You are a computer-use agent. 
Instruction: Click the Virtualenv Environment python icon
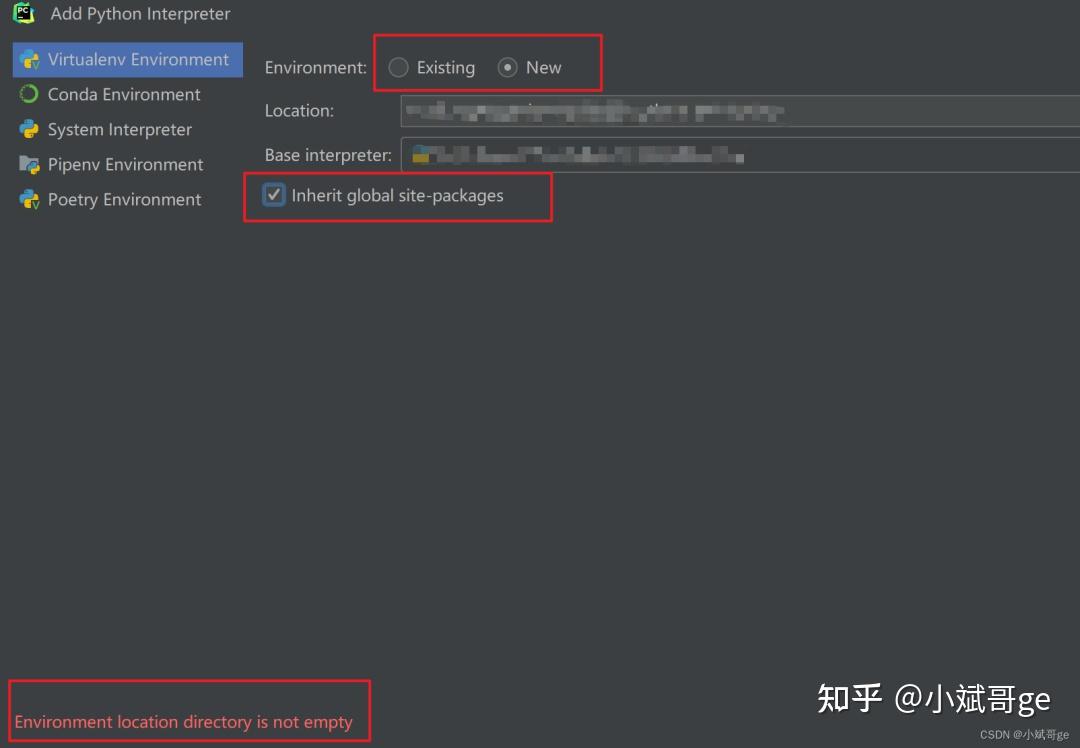point(30,59)
